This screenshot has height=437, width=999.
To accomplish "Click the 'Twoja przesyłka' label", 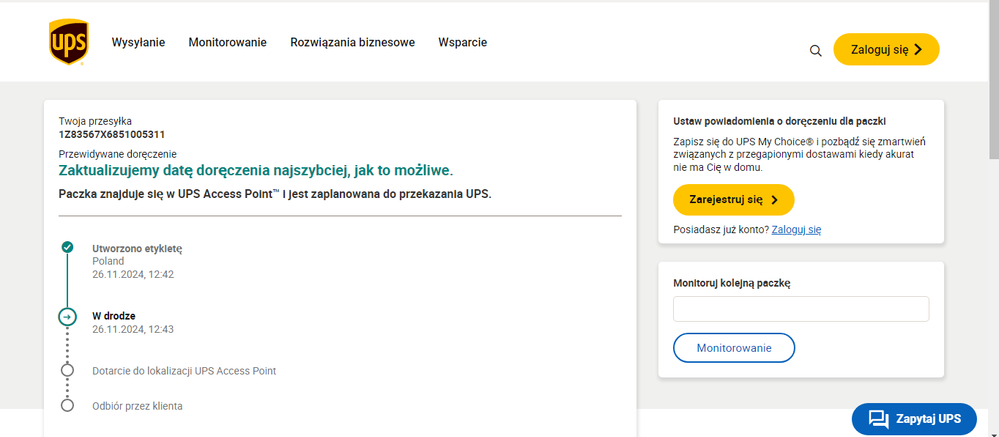I will click(96, 121).
